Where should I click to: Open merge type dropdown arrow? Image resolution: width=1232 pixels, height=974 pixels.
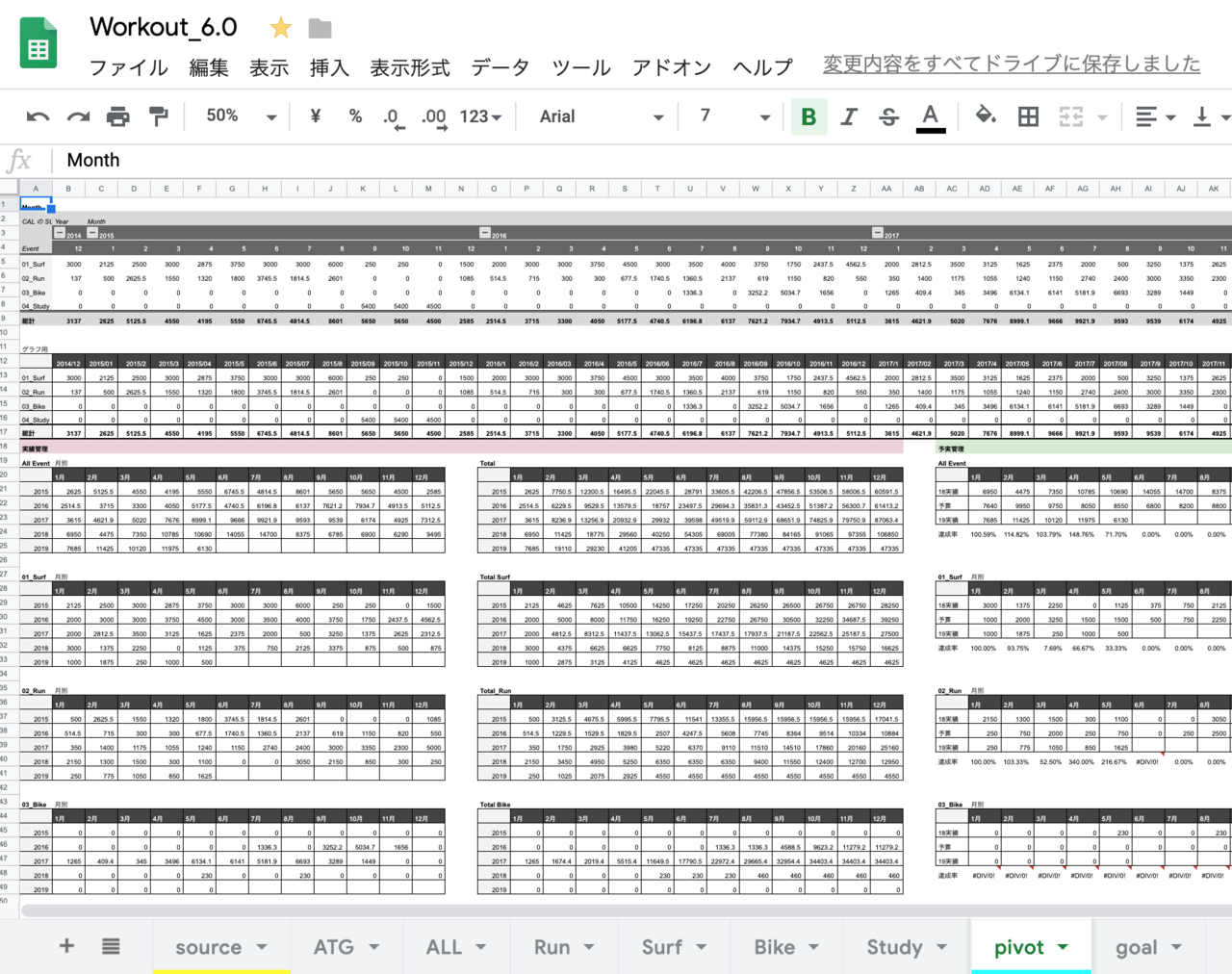1102,117
